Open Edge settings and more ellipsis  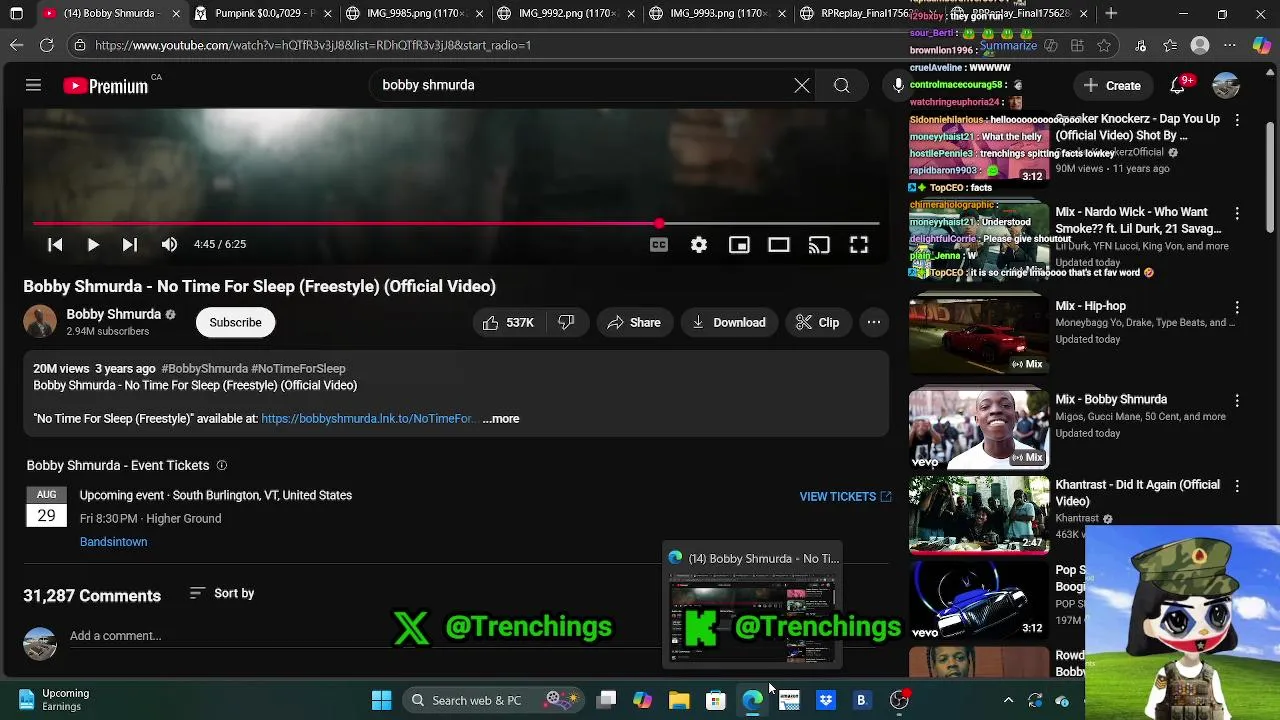[1231, 45]
